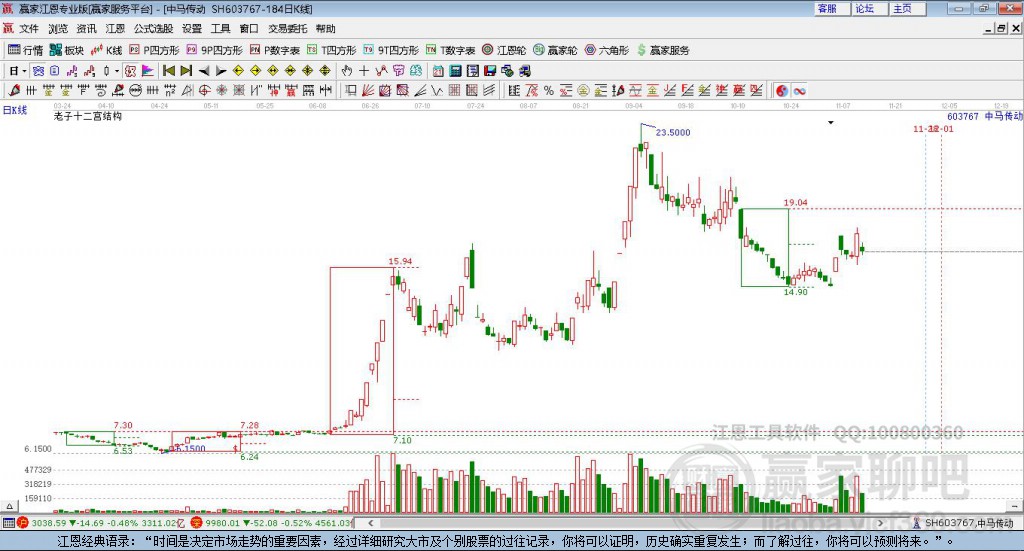The height and width of the screenshot is (551, 1024).
Task: Open the 六角形 hexagon tool
Action: click(606, 50)
